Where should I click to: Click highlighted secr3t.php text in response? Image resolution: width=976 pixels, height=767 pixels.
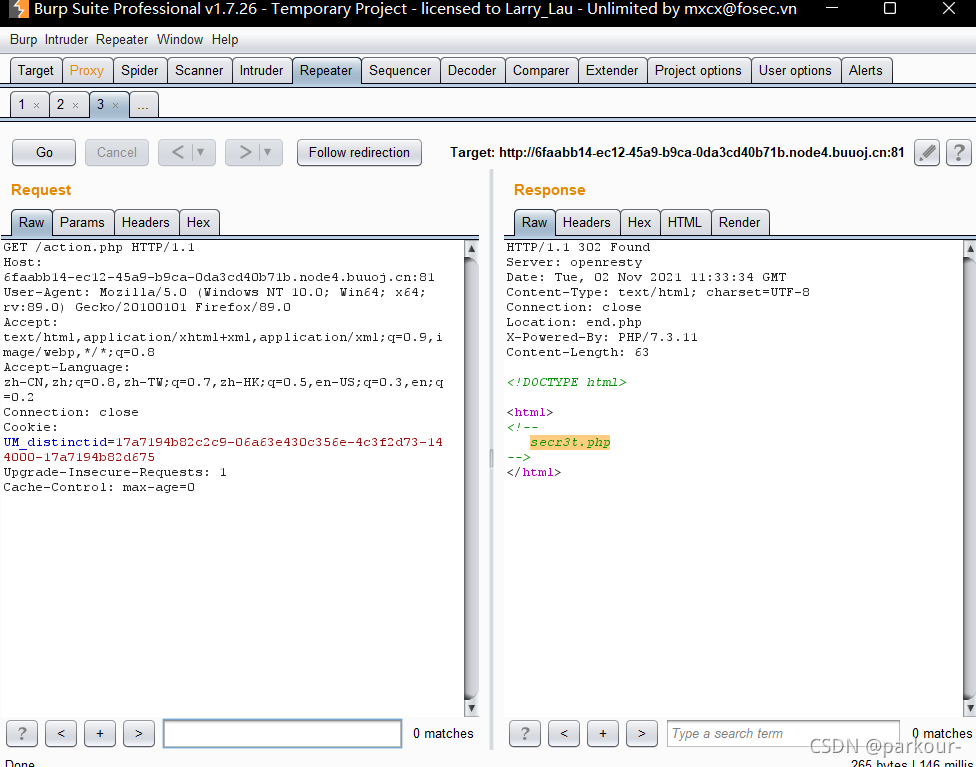pyautogui.click(x=570, y=442)
